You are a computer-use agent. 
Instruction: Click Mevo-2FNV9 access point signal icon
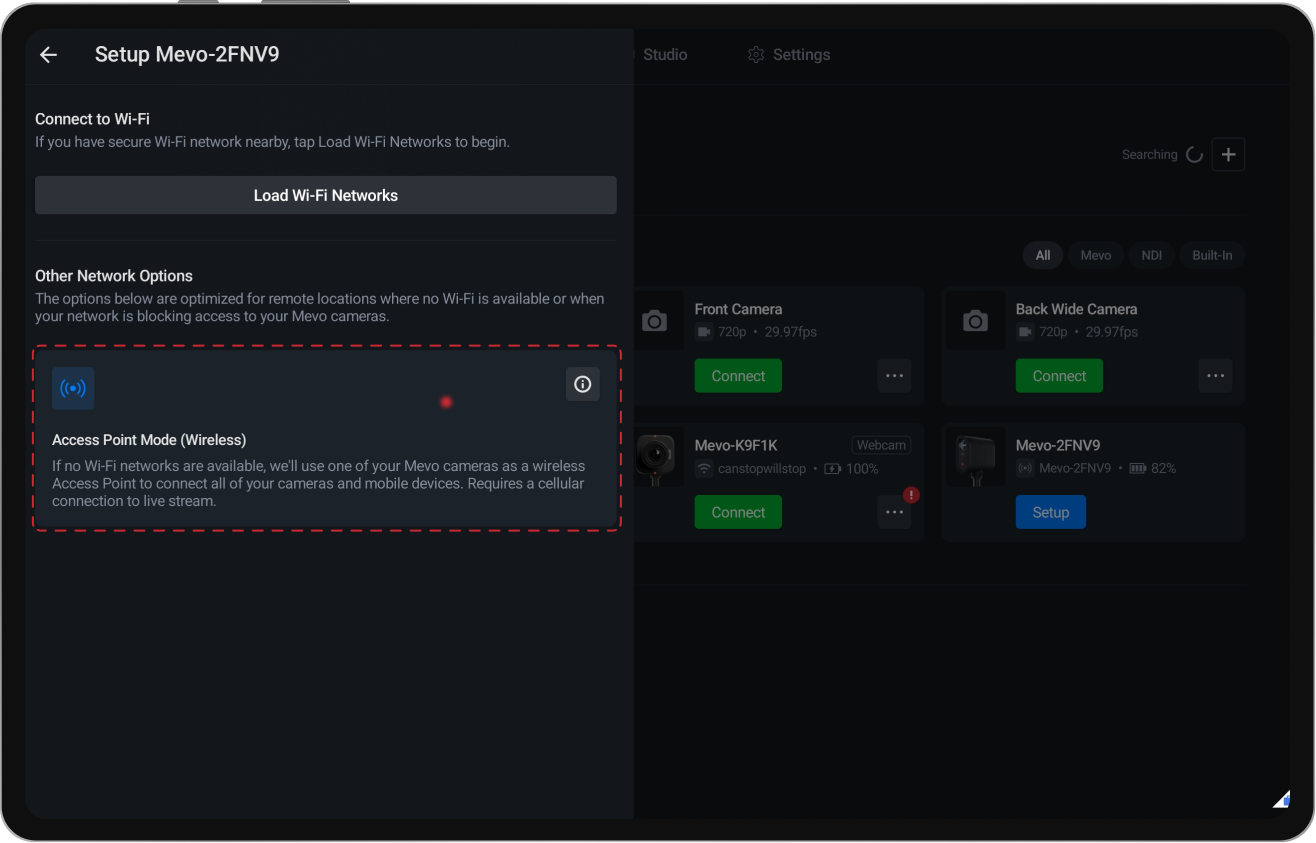[x=1025, y=468]
